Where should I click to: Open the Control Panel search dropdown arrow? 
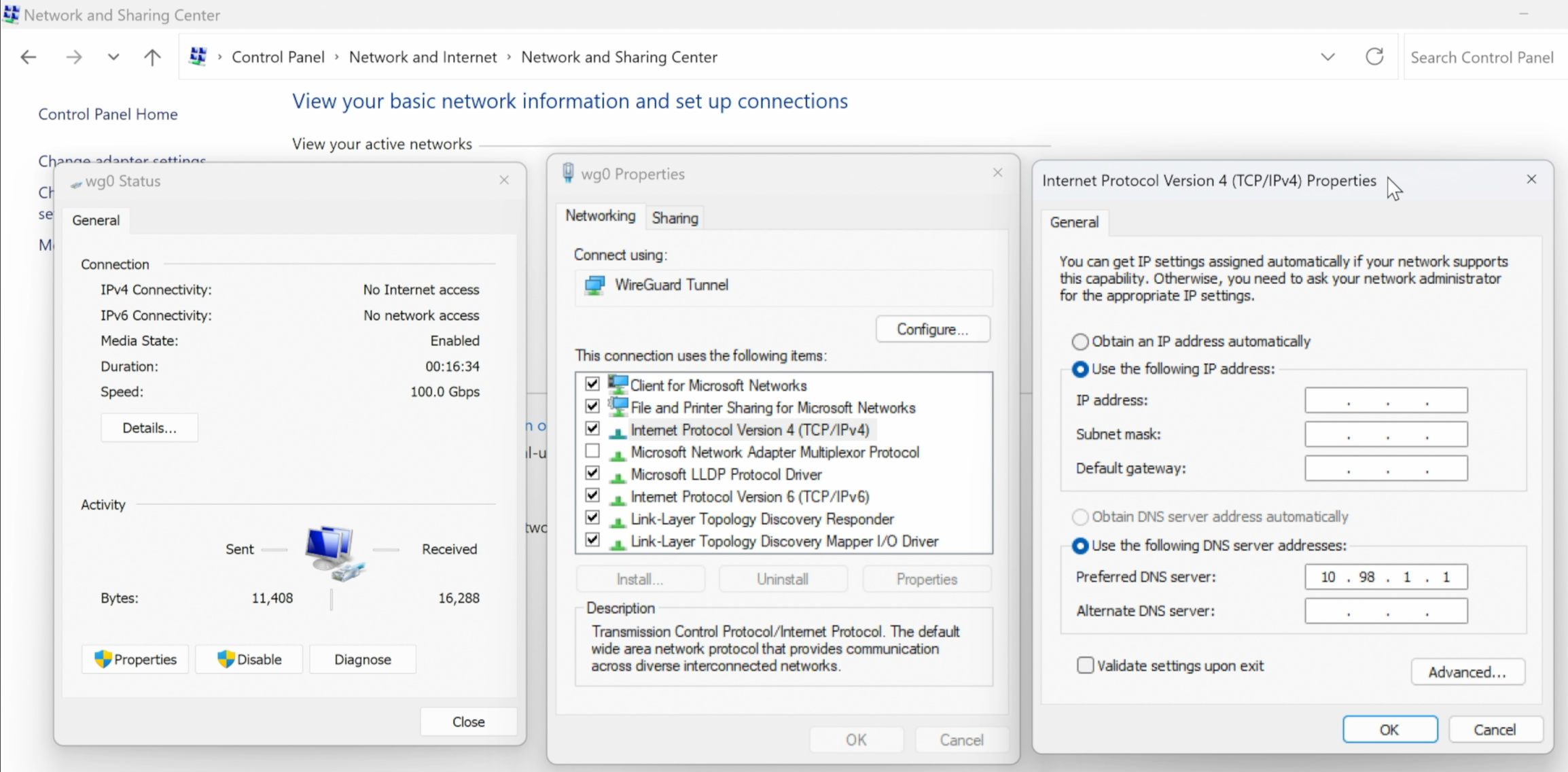[1328, 57]
